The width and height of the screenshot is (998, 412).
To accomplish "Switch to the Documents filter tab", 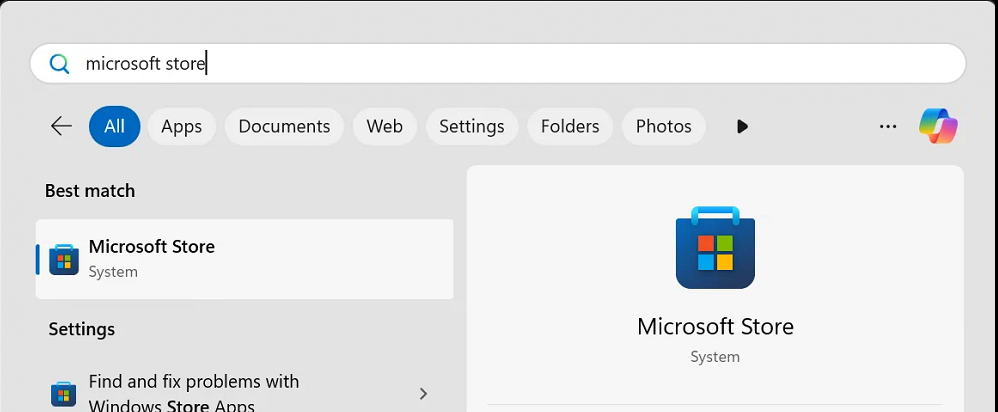I will 284,126.
